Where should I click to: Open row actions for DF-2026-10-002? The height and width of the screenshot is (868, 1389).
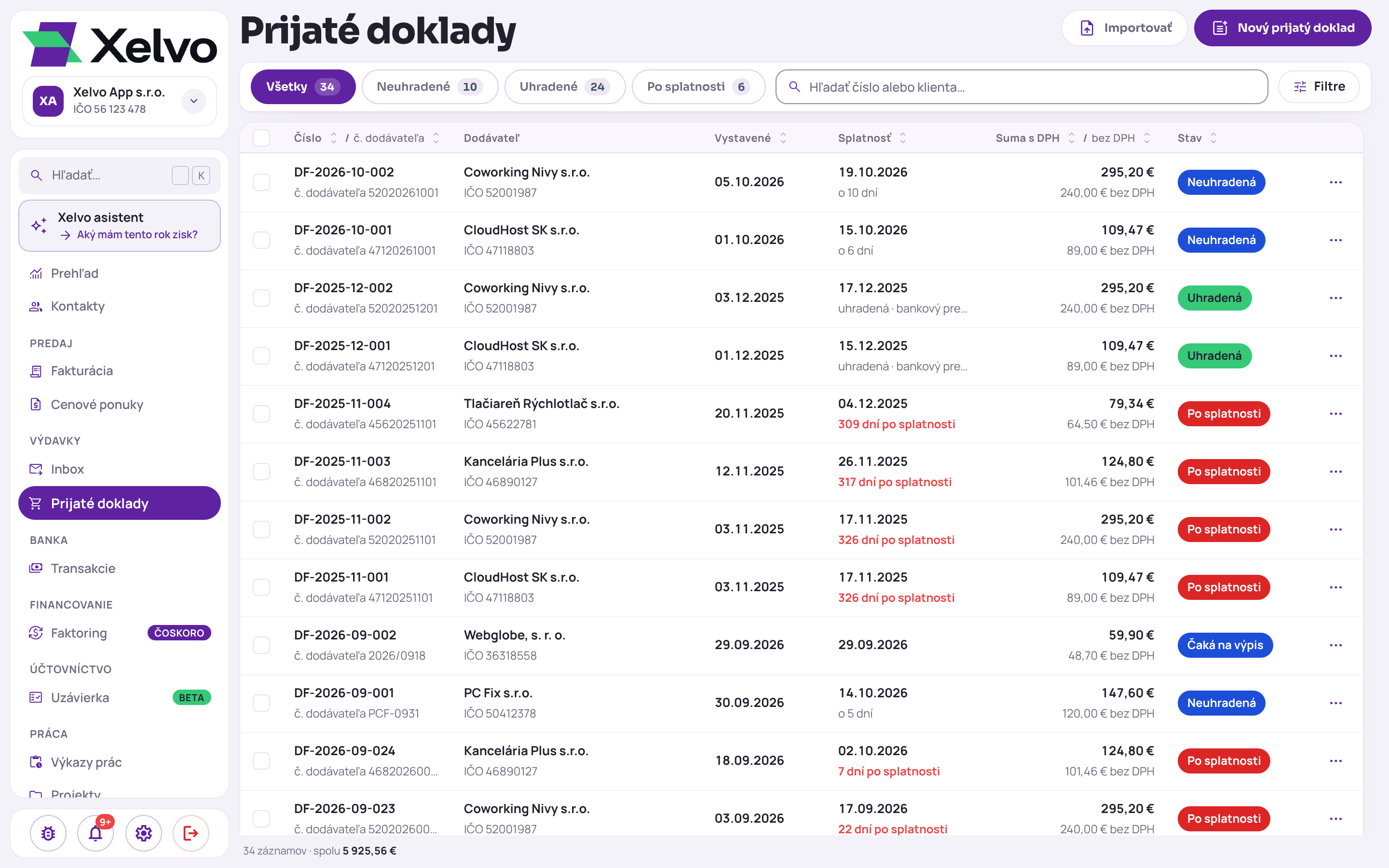click(x=1335, y=182)
